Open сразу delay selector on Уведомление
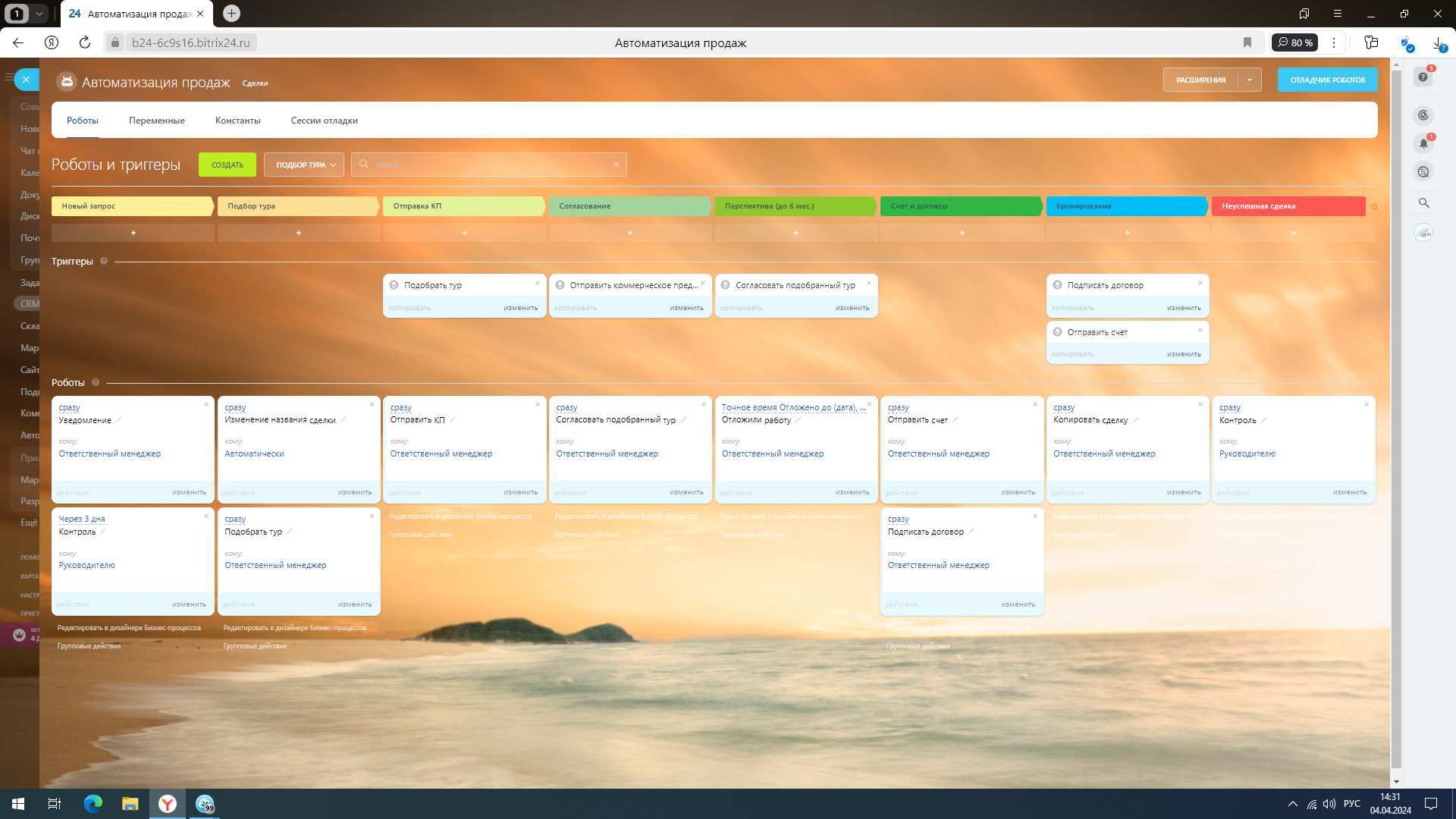The width and height of the screenshot is (1456, 819). tap(69, 408)
